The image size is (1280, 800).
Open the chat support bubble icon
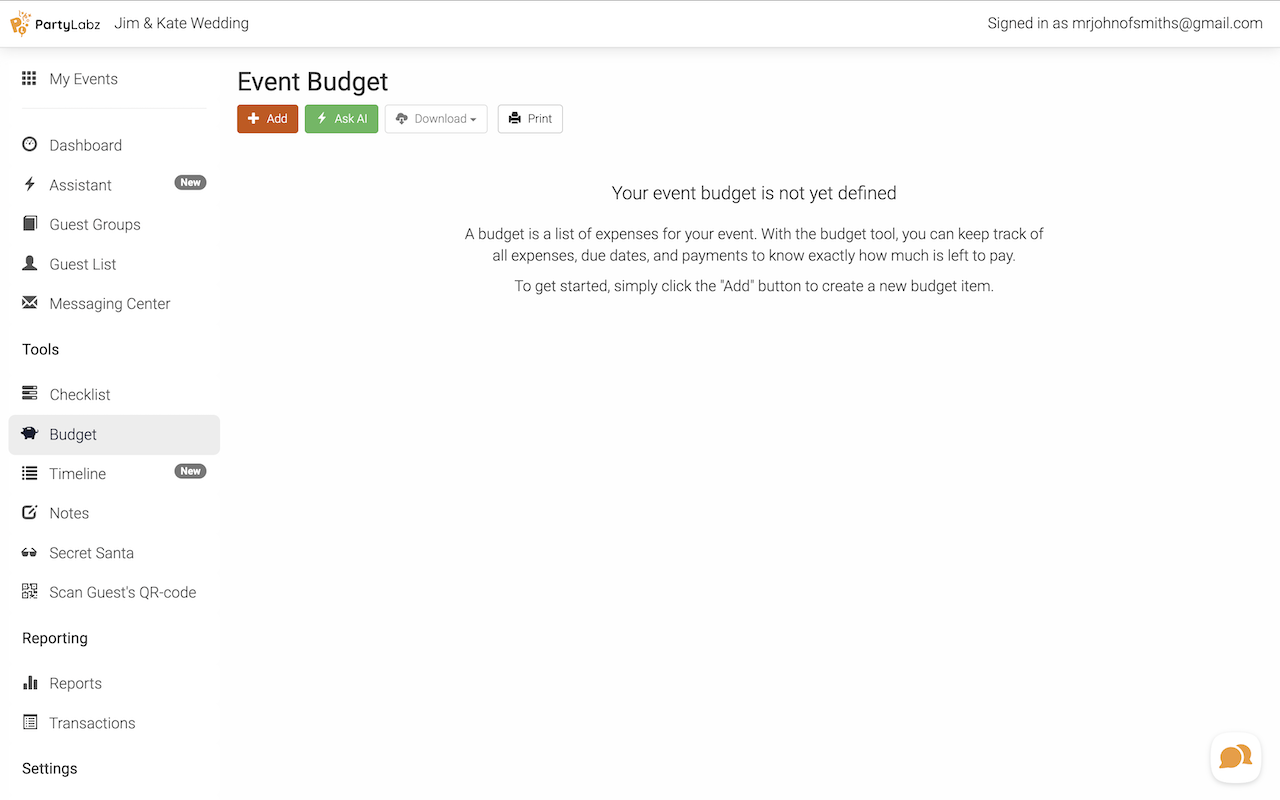pyautogui.click(x=1235, y=757)
